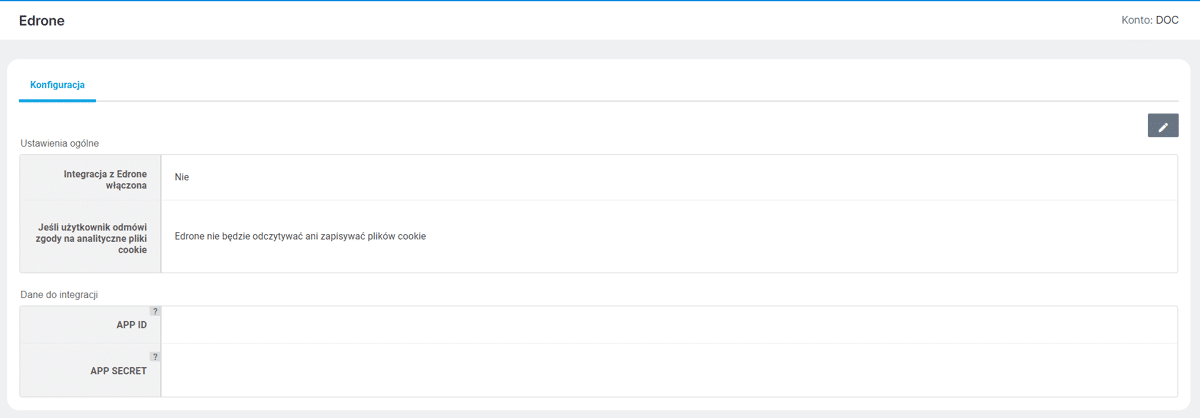
Task: Select the Edrone page title
Action: coord(42,20)
